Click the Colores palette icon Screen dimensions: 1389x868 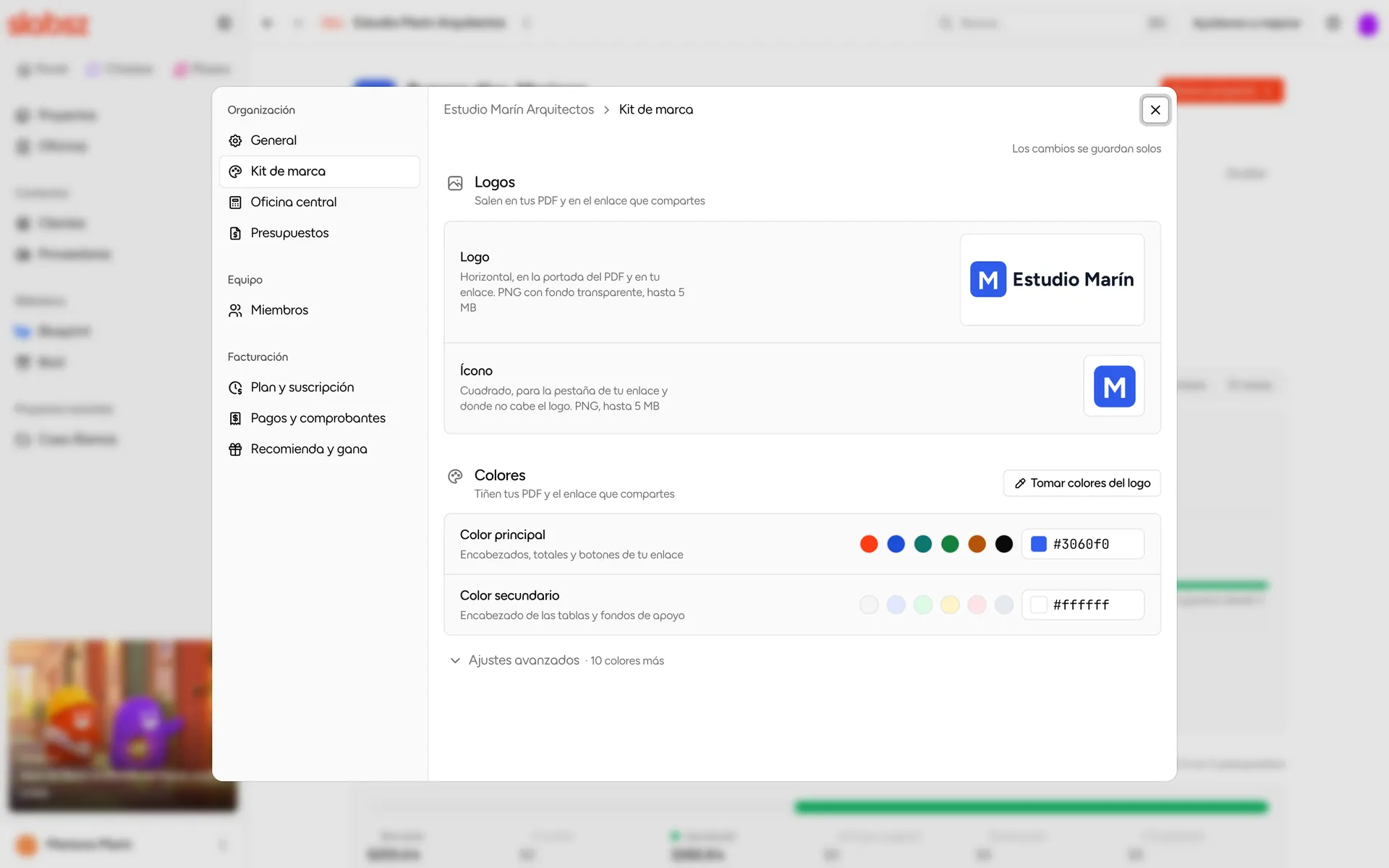pos(455,476)
